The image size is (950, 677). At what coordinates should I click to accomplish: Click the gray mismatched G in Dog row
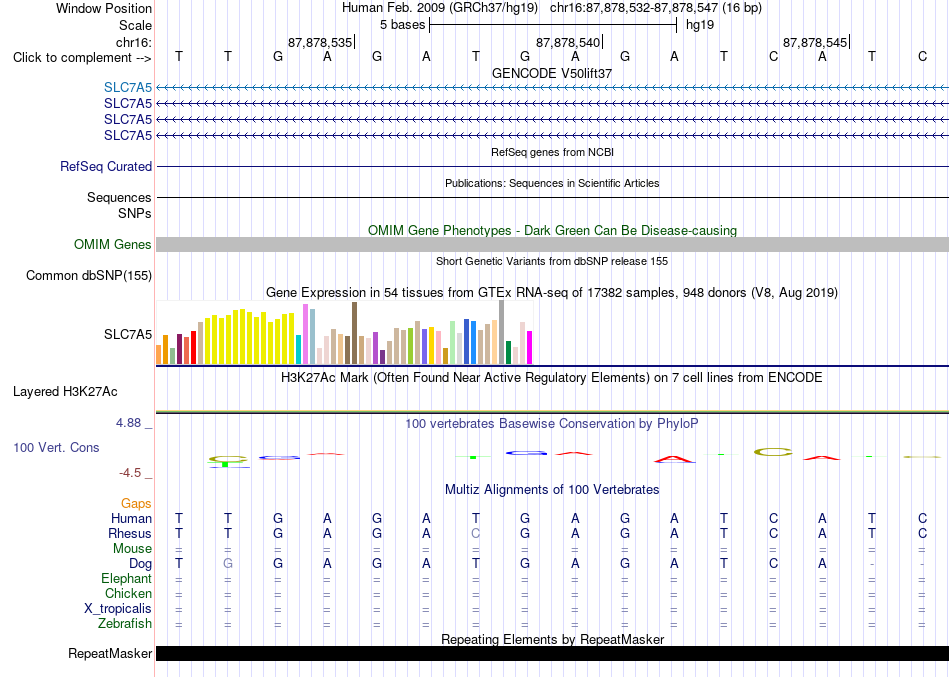click(x=228, y=563)
